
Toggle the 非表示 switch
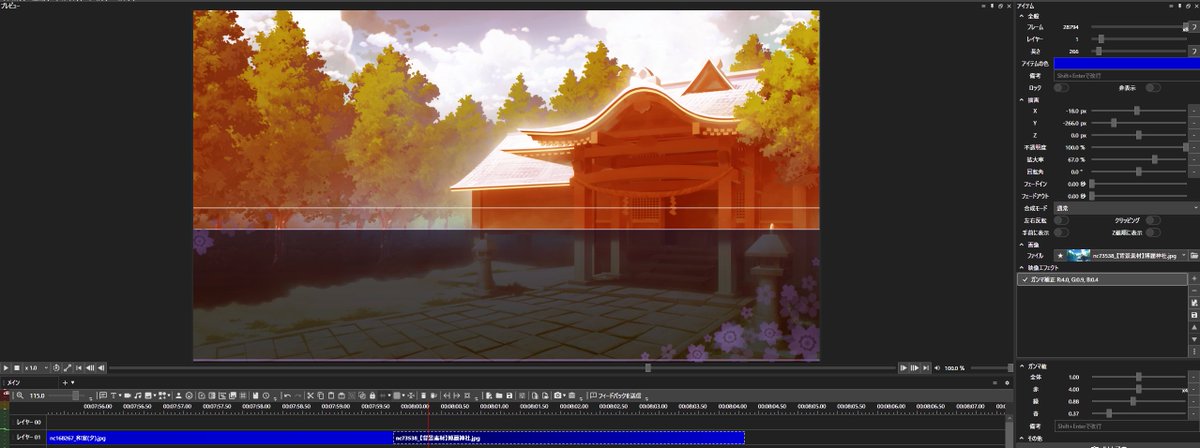click(x=1153, y=87)
